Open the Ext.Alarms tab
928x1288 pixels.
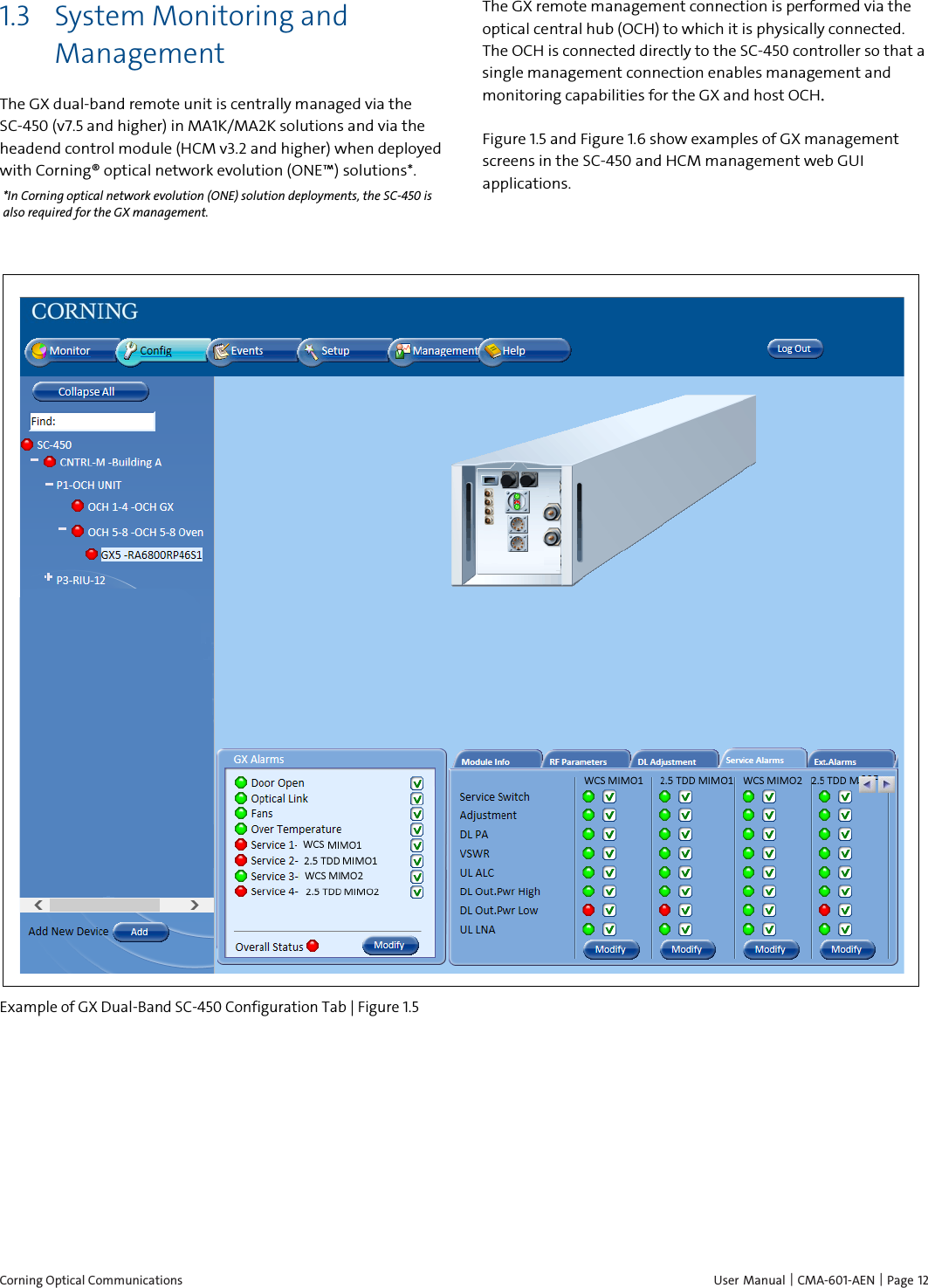[851, 761]
